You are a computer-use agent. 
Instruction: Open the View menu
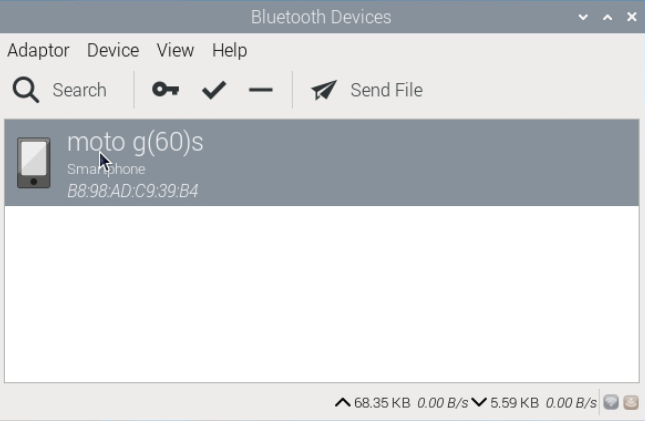tap(175, 51)
